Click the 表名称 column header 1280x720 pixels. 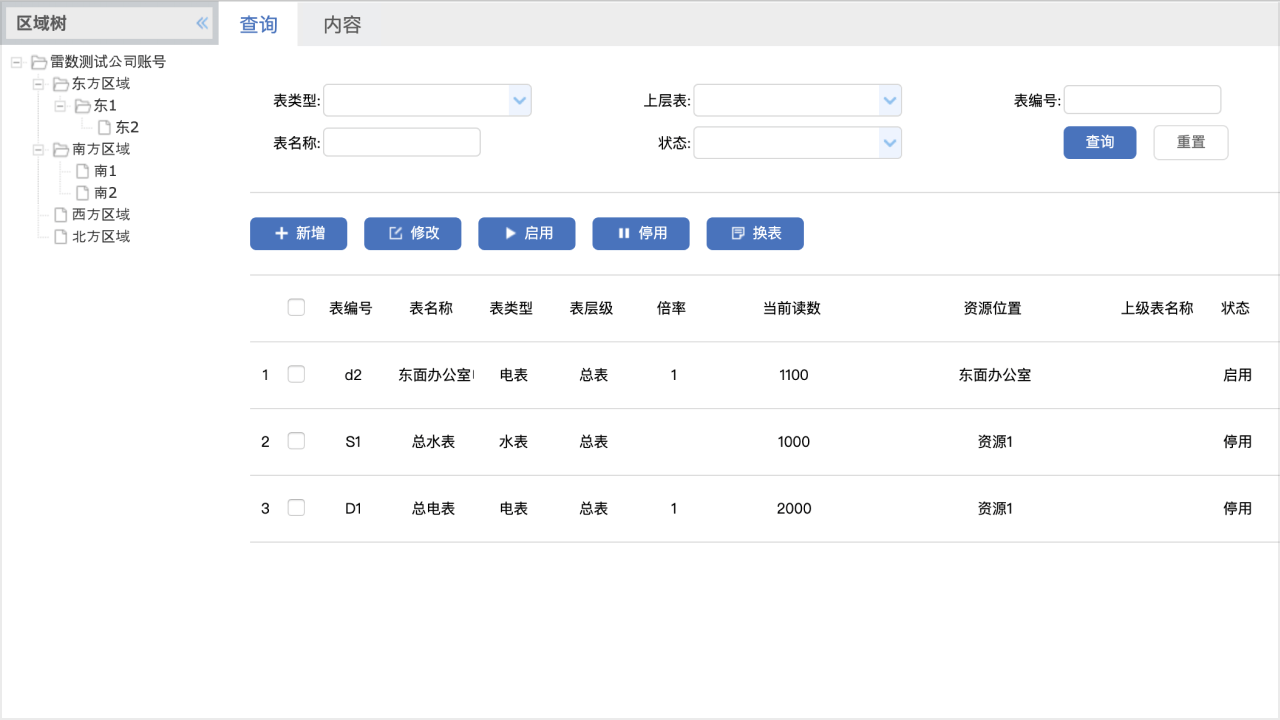tap(431, 308)
